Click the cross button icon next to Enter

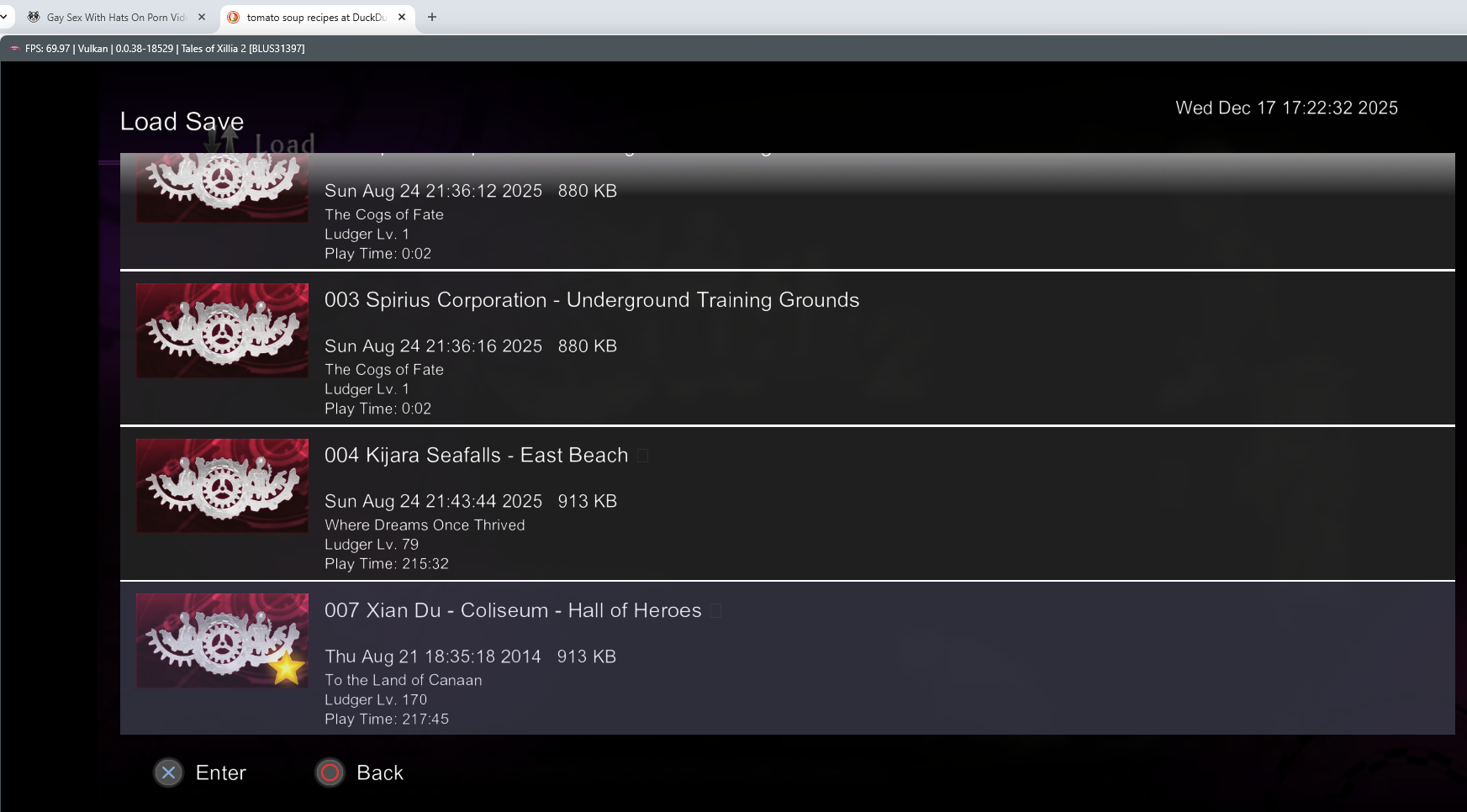pos(168,772)
